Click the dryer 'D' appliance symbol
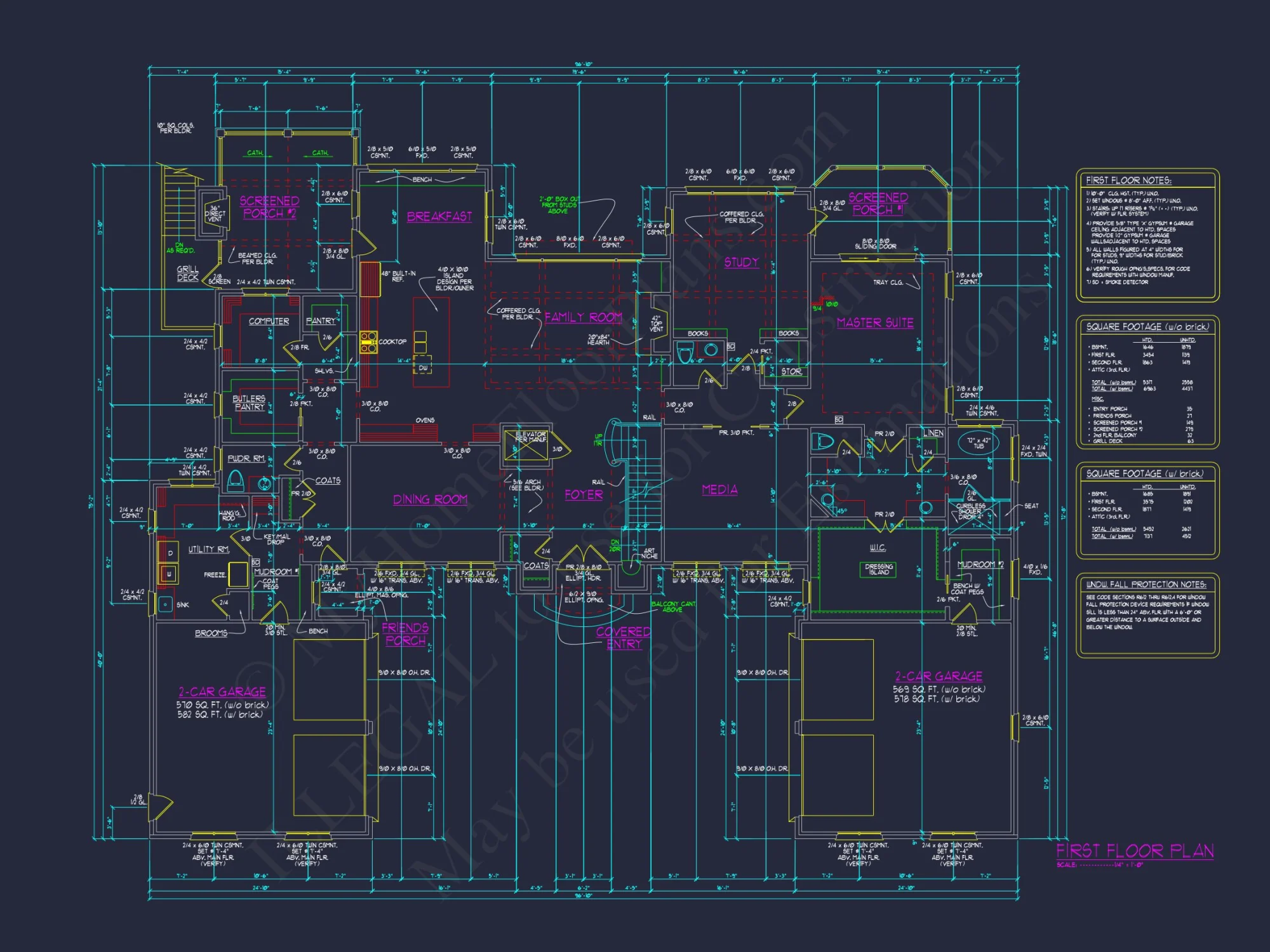The image size is (1270, 952). [x=170, y=553]
